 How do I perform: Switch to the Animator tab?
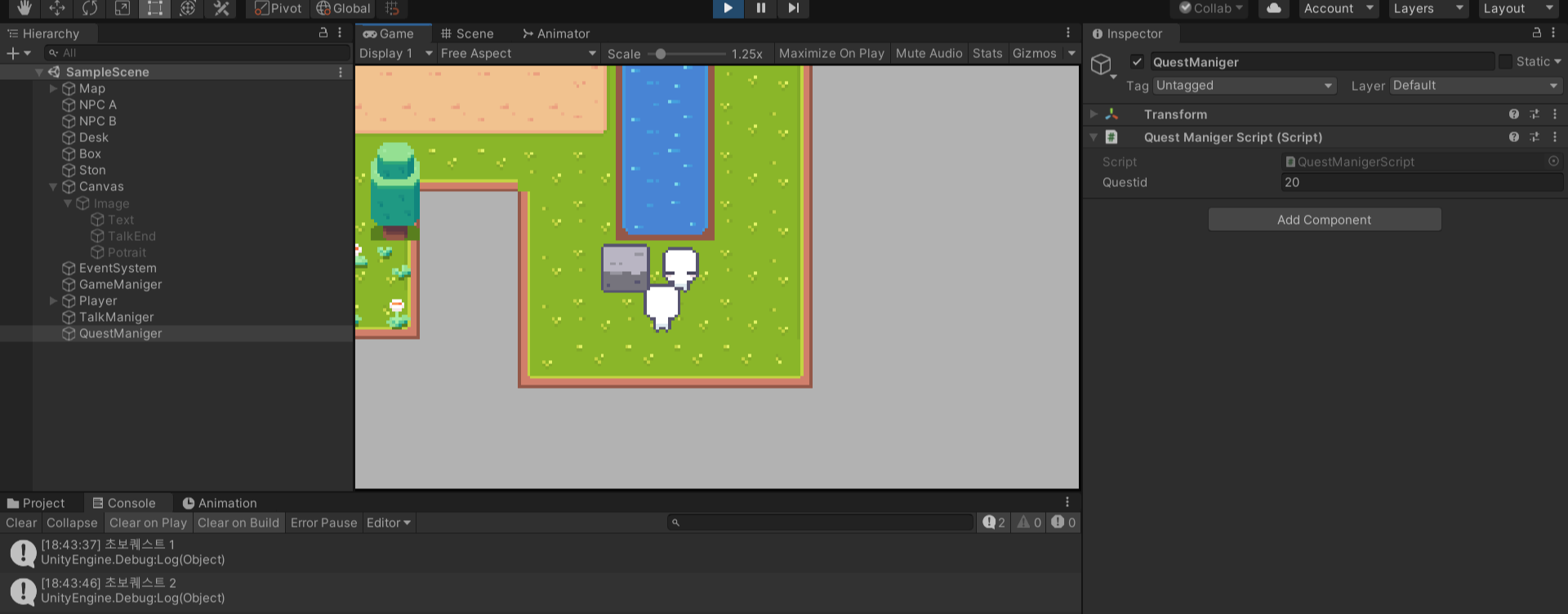(556, 33)
